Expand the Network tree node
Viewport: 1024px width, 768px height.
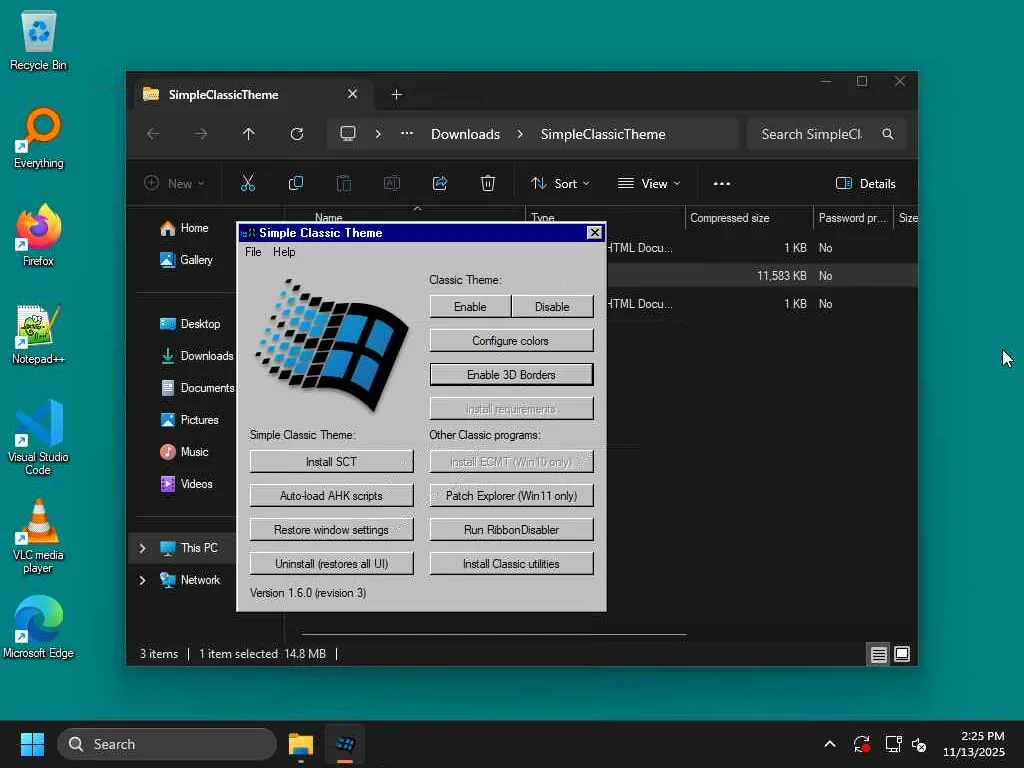pyautogui.click(x=142, y=580)
